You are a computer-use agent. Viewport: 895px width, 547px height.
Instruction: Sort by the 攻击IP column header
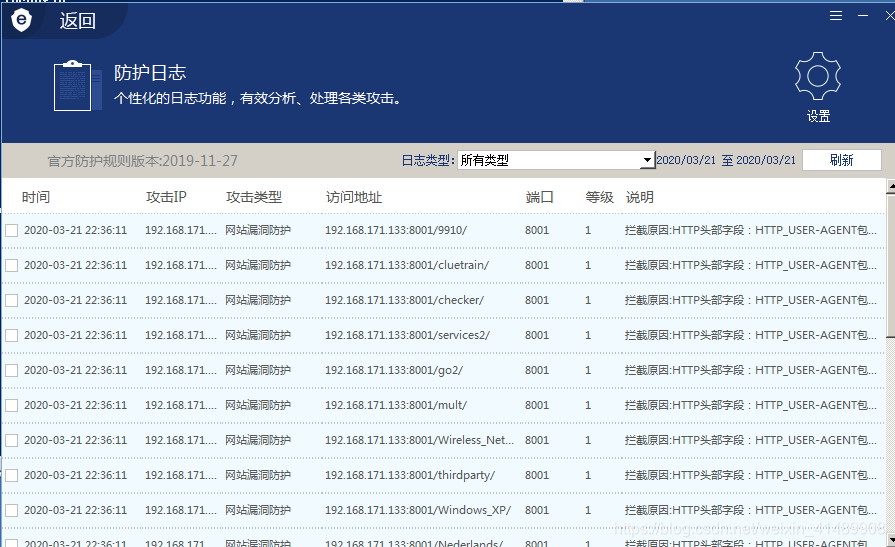pyautogui.click(x=166, y=198)
